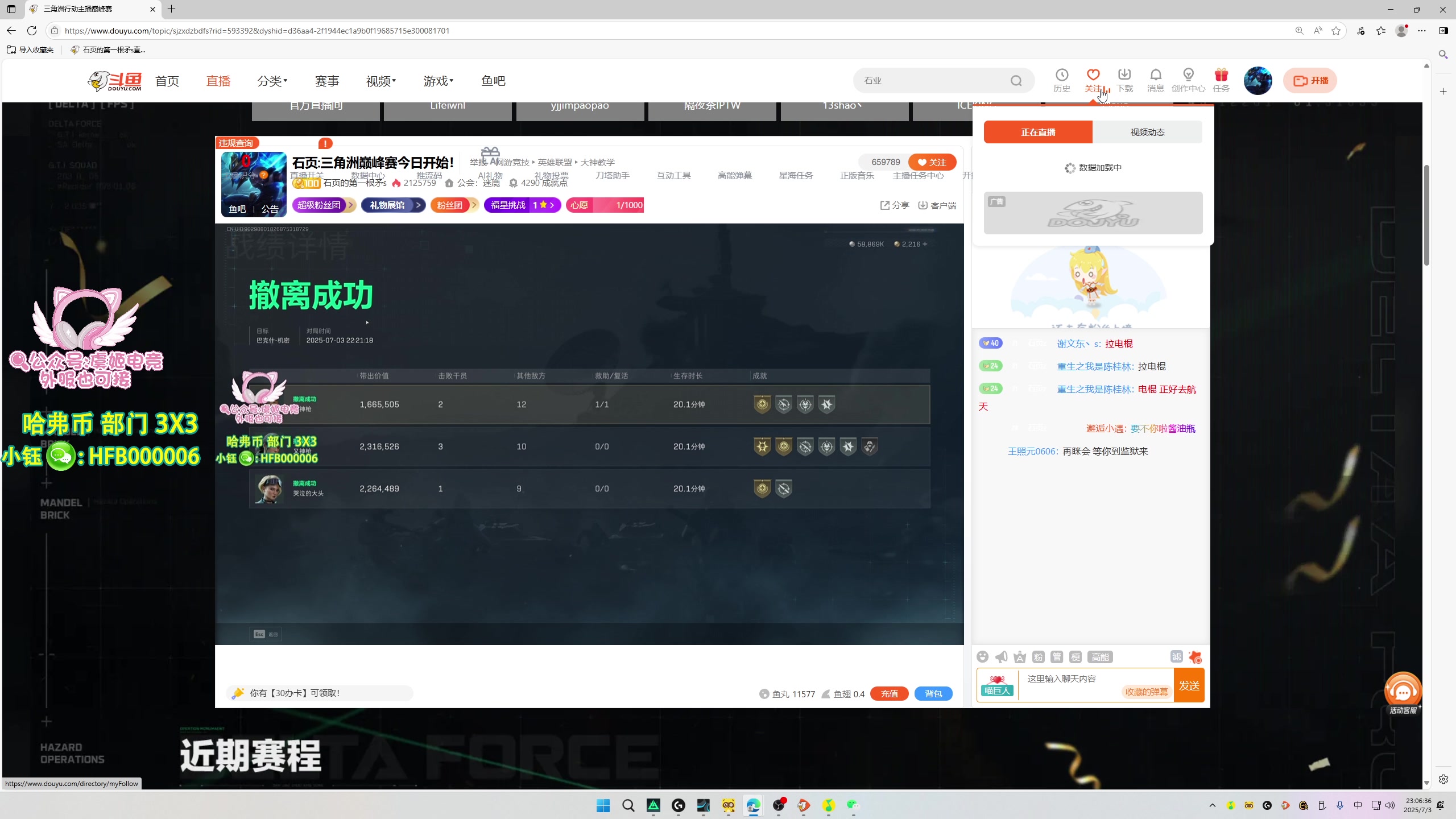Click the search magnifier in the Douyu search box
Viewport: 1456px width, 819px height.
(x=1016, y=81)
